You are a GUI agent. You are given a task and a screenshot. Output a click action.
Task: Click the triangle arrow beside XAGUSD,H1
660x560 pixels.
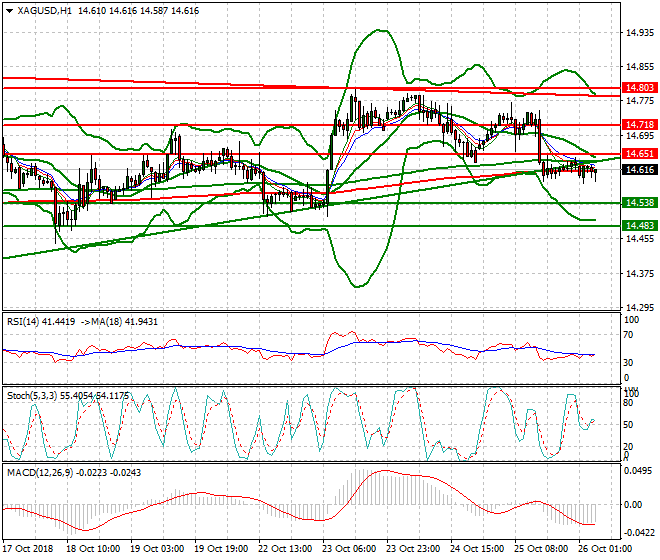[x=10, y=11]
